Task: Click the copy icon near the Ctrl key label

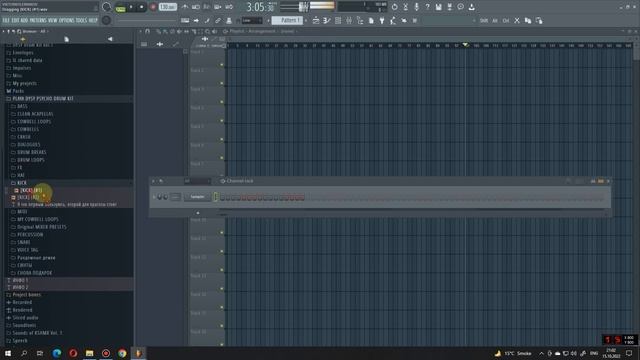Action: (528, 20)
